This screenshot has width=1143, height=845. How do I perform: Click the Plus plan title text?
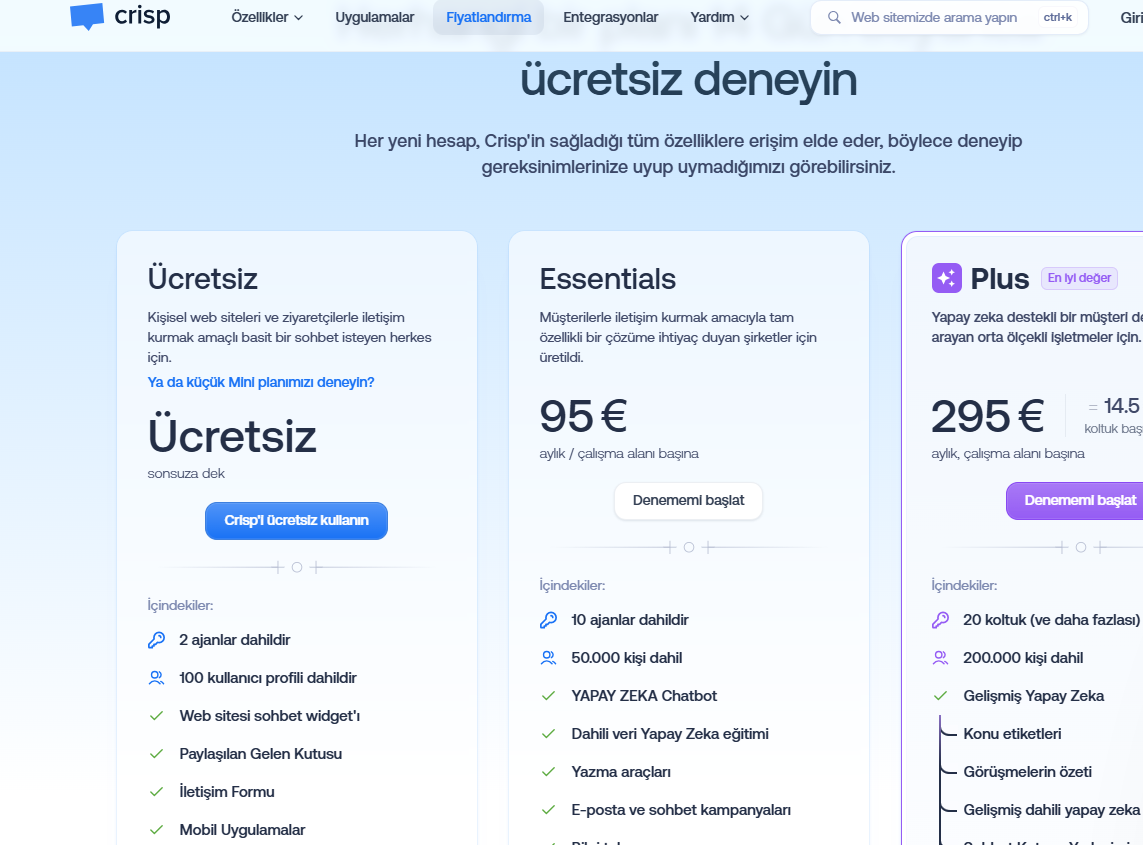tap(999, 279)
